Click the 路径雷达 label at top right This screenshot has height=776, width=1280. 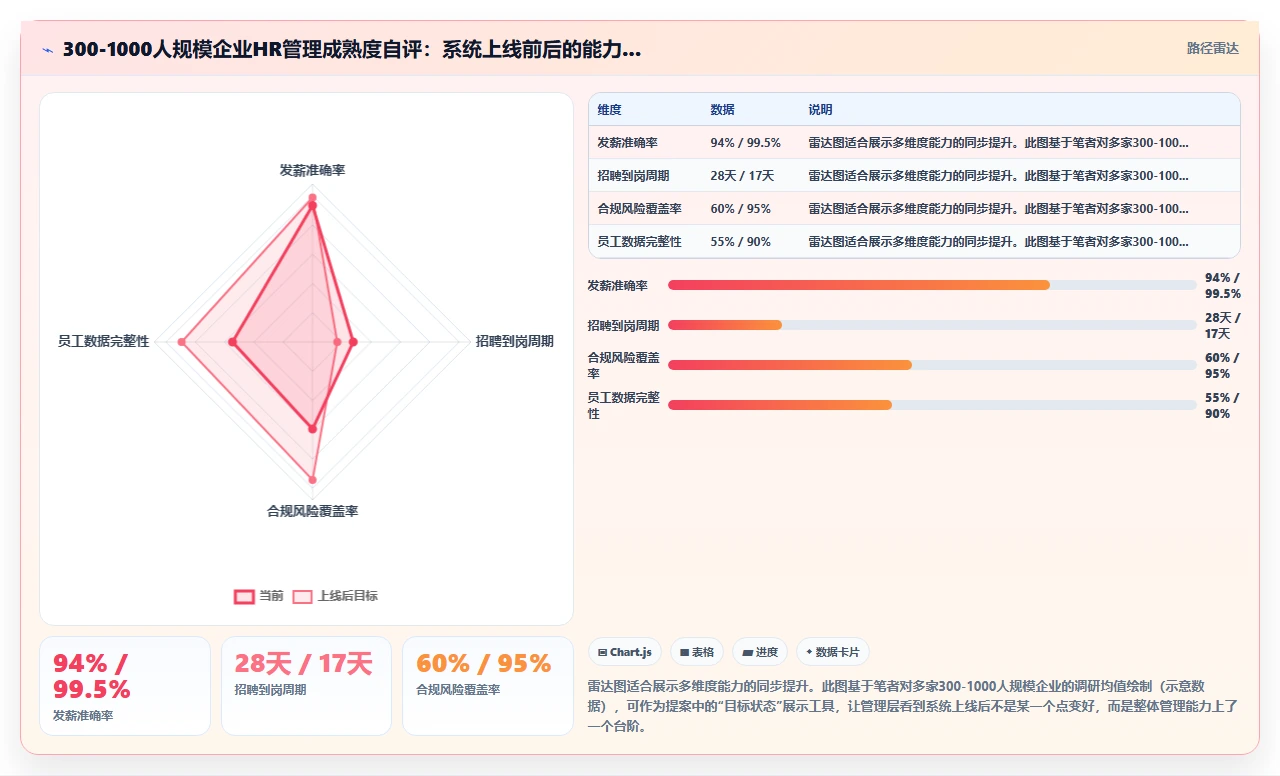1213,48
